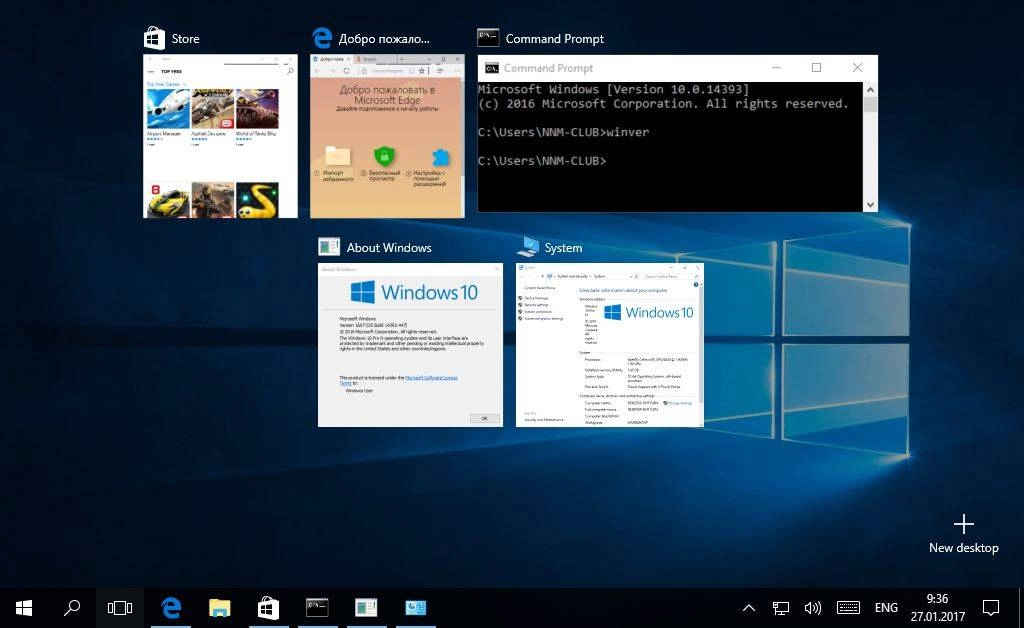
Task: Select the yellow snake game tile
Action: 257,200
